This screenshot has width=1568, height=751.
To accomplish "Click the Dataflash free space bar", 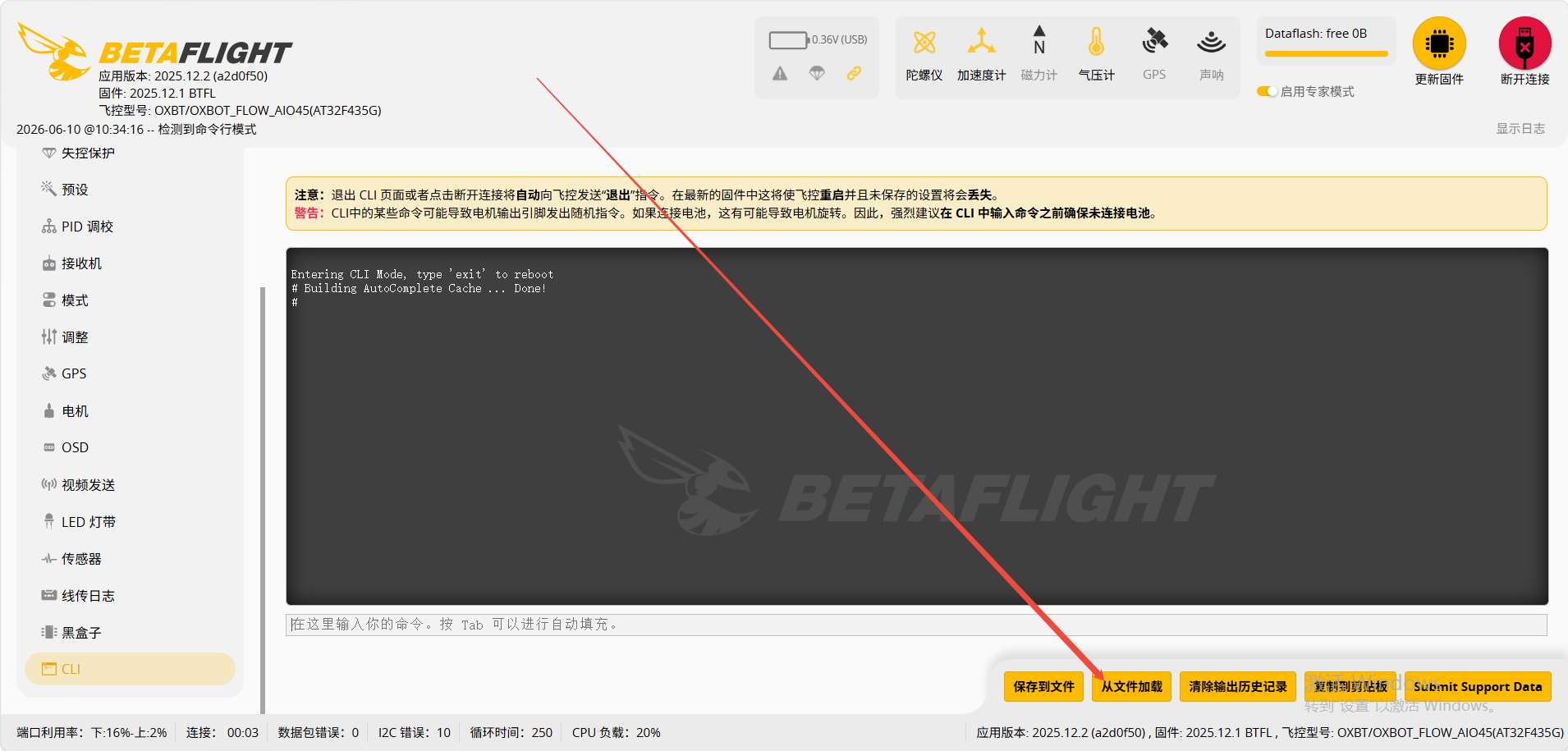I will click(1327, 54).
